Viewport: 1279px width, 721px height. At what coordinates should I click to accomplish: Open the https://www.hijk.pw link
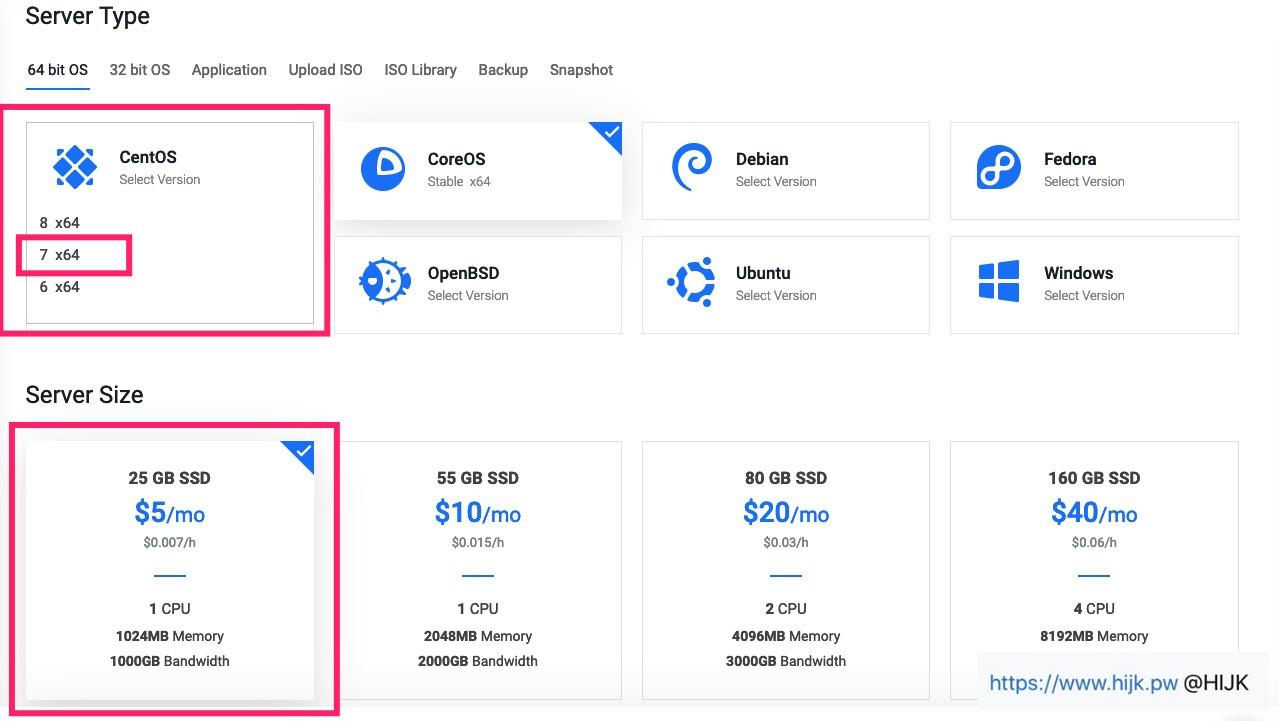point(1083,683)
